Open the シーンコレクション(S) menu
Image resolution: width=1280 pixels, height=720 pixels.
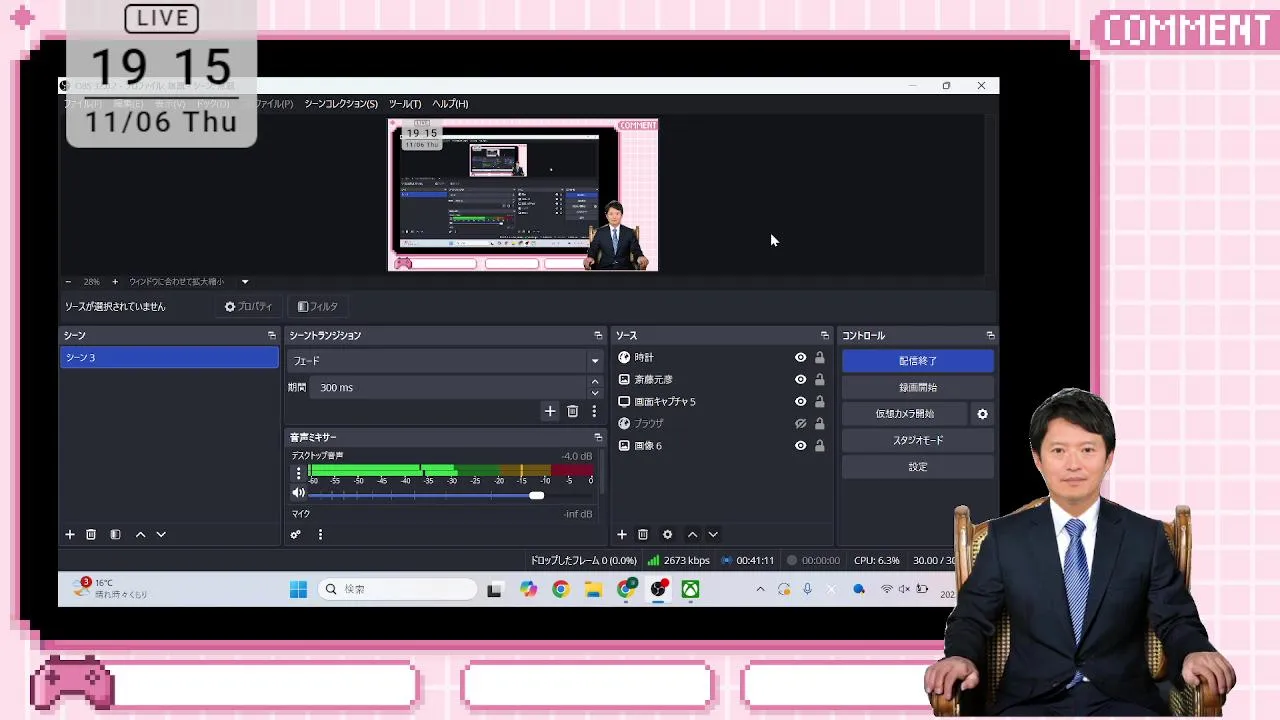[341, 104]
